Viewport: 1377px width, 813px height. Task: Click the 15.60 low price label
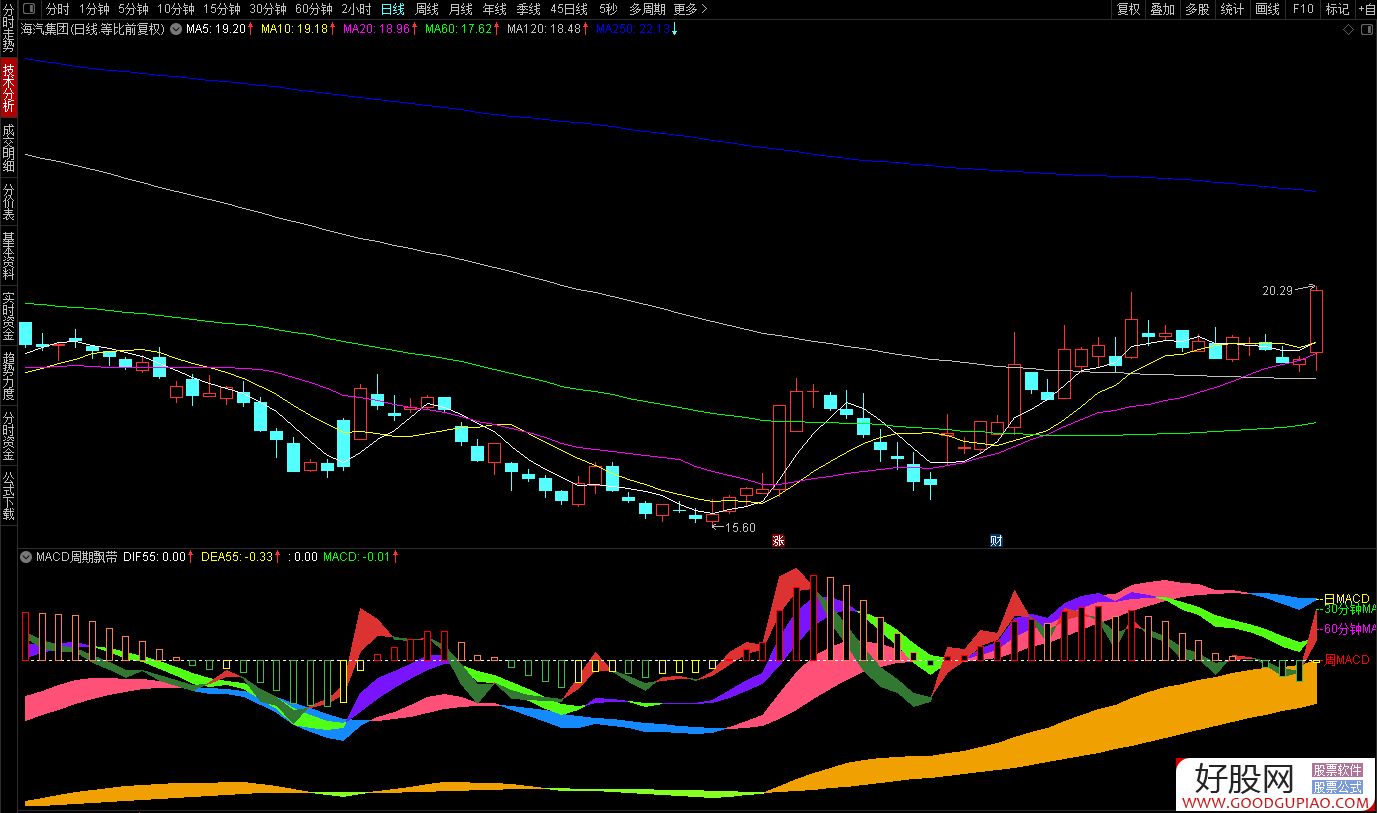(x=740, y=528)
